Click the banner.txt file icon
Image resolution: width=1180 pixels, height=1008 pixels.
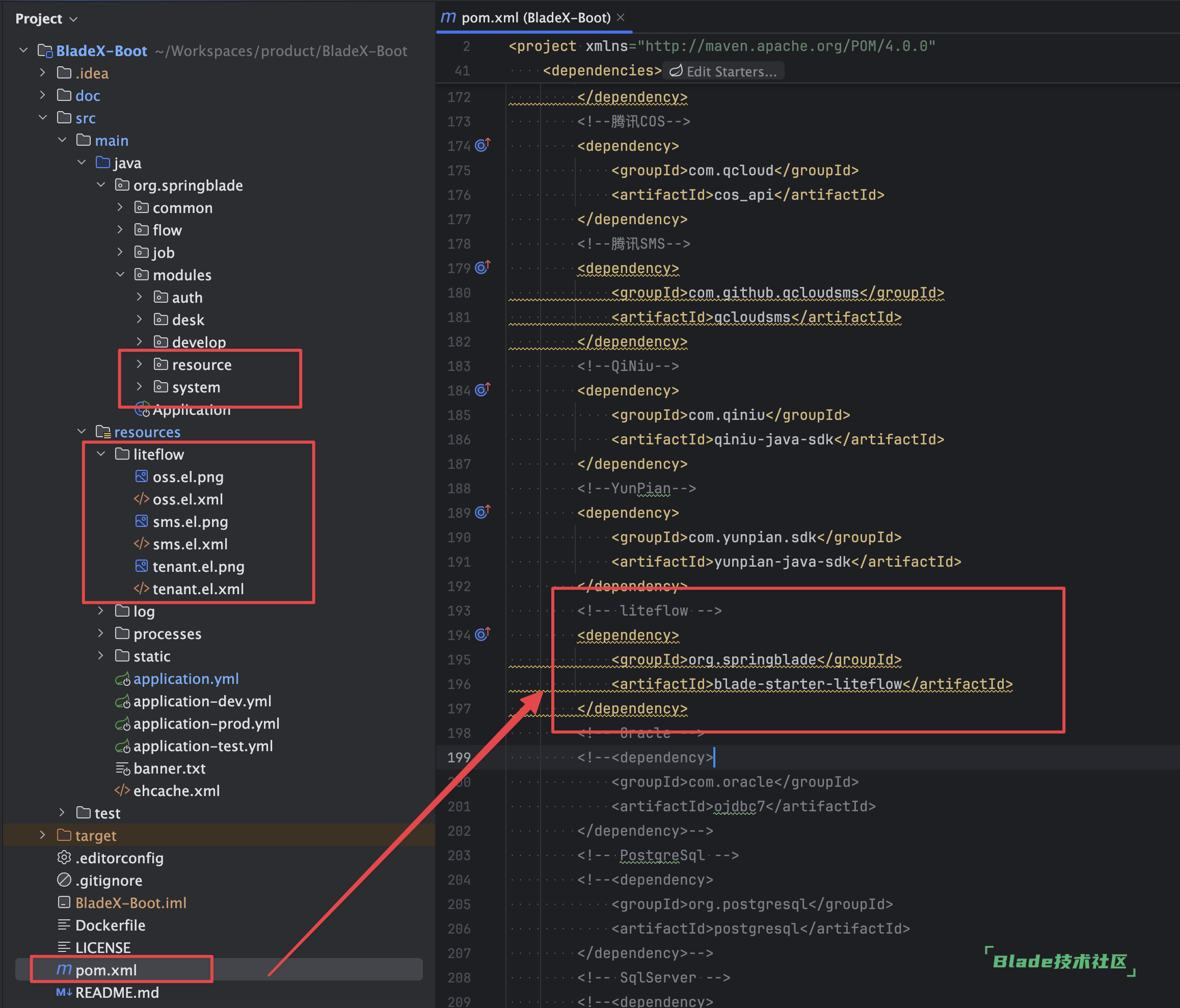point(122,768)
